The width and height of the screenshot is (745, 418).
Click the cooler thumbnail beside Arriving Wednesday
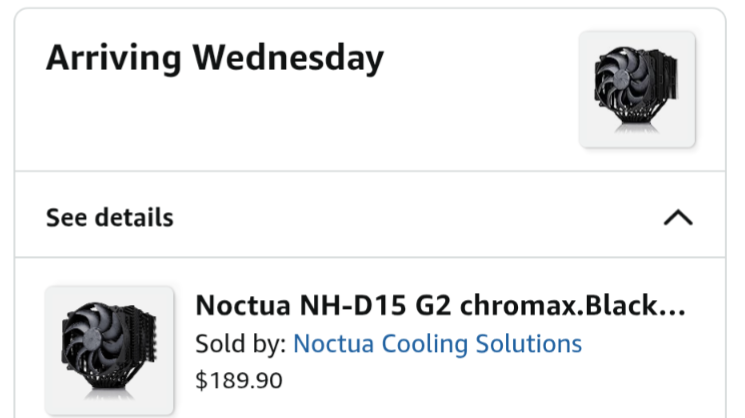click(x=637, y=89)
